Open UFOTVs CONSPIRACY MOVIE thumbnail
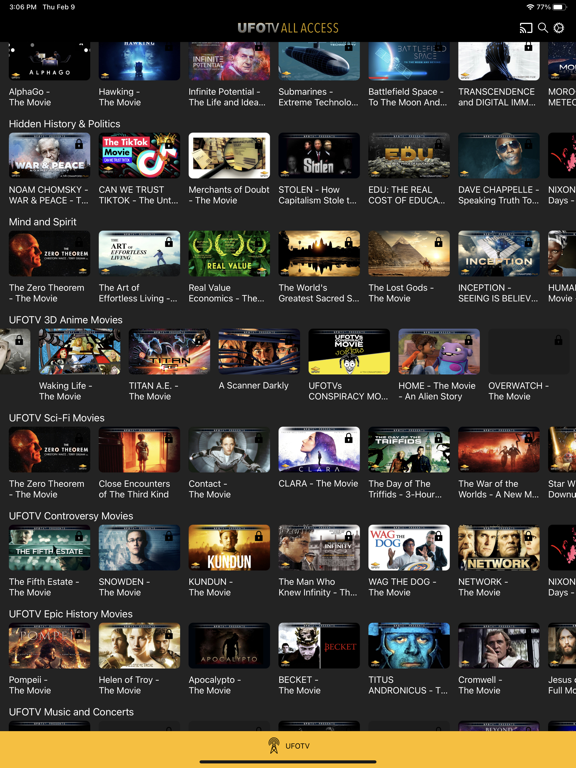576x768 pixels. (349, 351)
